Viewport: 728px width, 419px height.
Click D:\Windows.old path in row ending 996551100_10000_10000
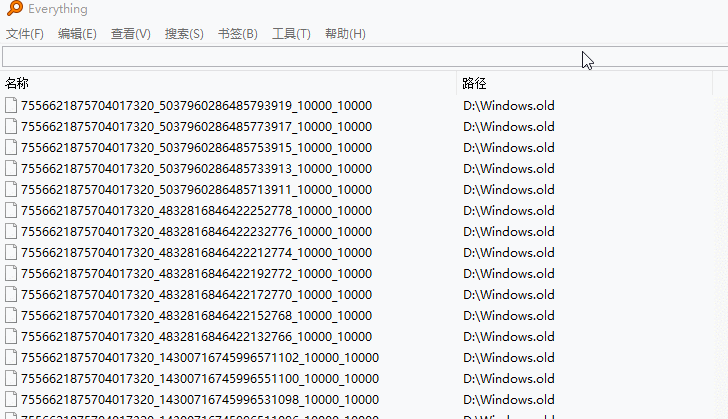pyautogui.click(x=509, y=379)
